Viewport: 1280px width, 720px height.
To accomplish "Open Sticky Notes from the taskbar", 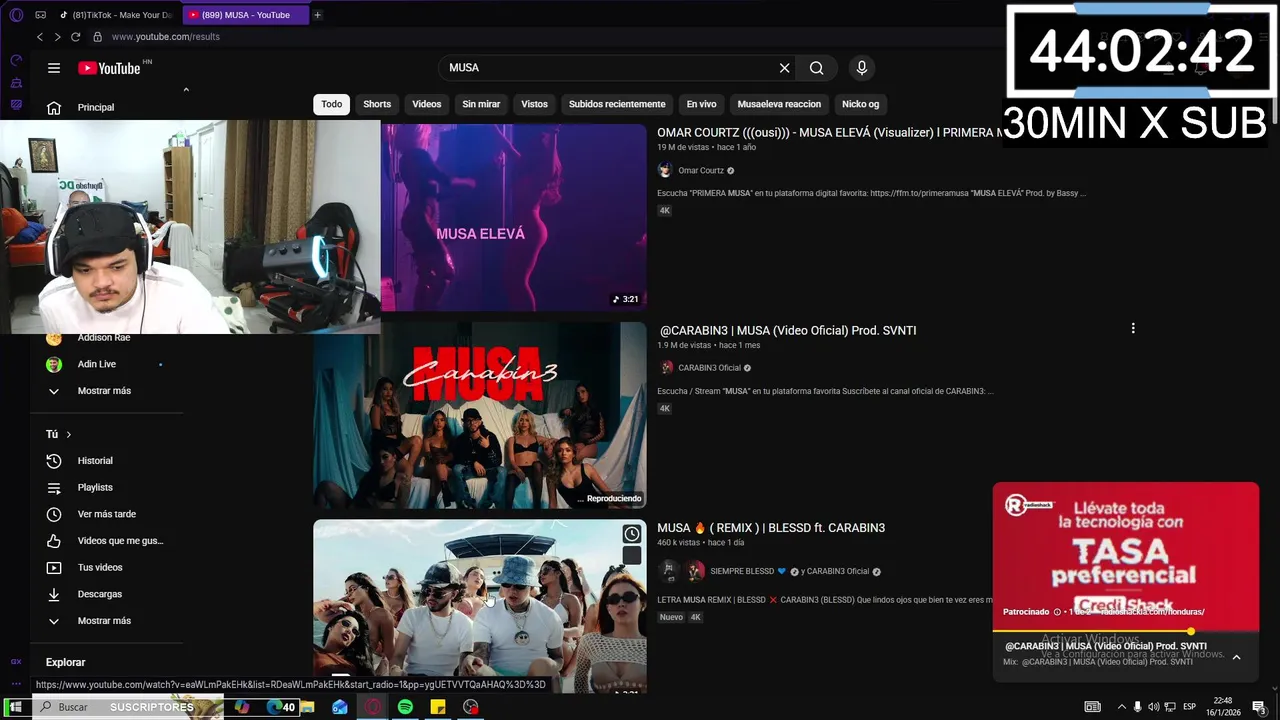I will [x=438, y=707].
